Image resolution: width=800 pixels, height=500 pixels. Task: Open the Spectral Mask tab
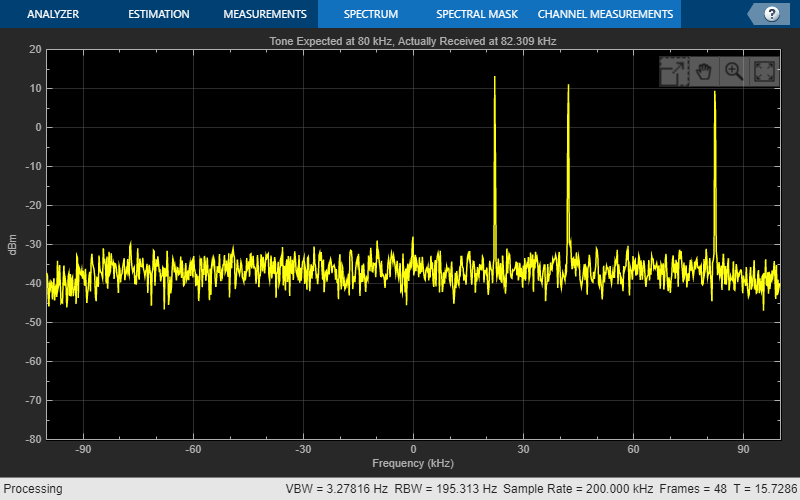(x=474, y=14)
